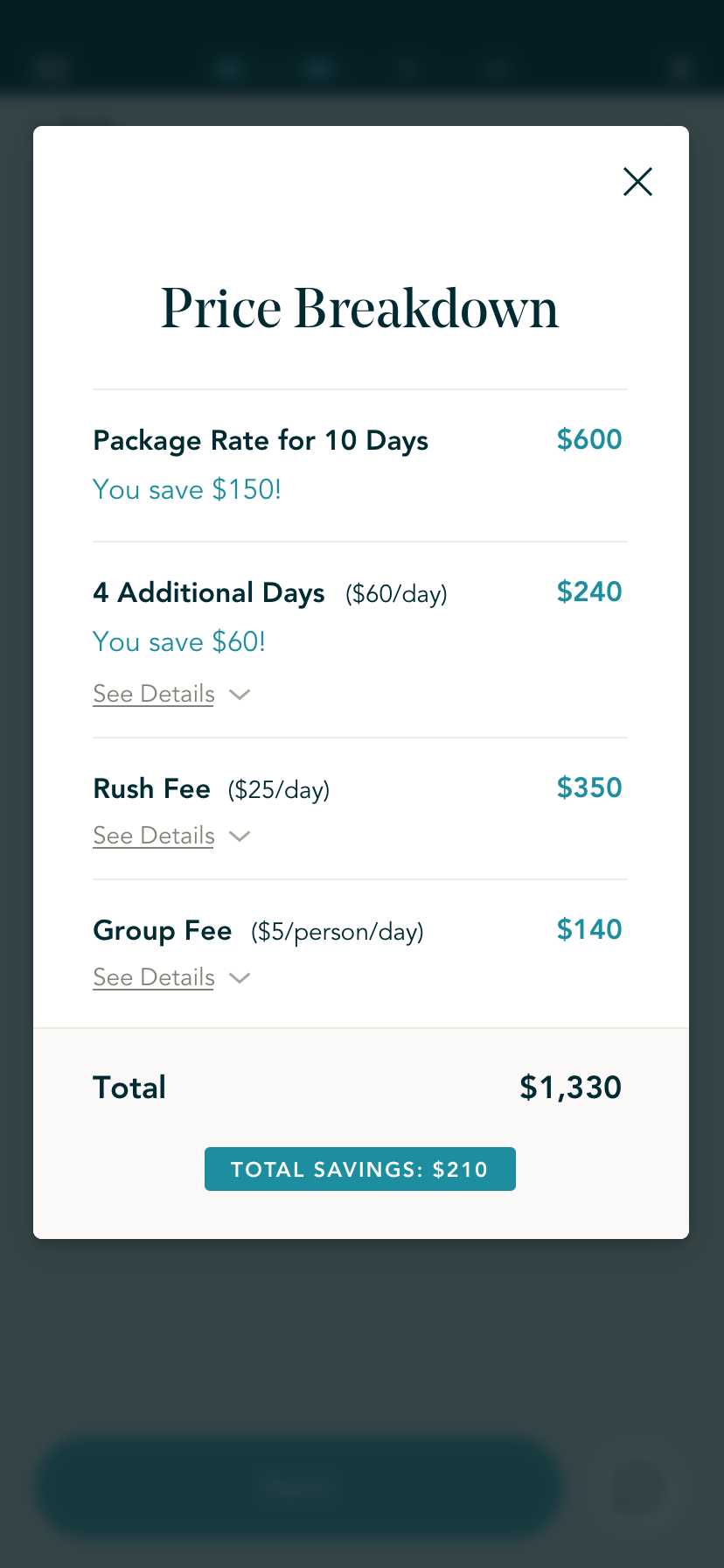Screen dimensions: 724x1568
Task: Open See Details link under Rush Fee
Action: click(x=154, y=836)
